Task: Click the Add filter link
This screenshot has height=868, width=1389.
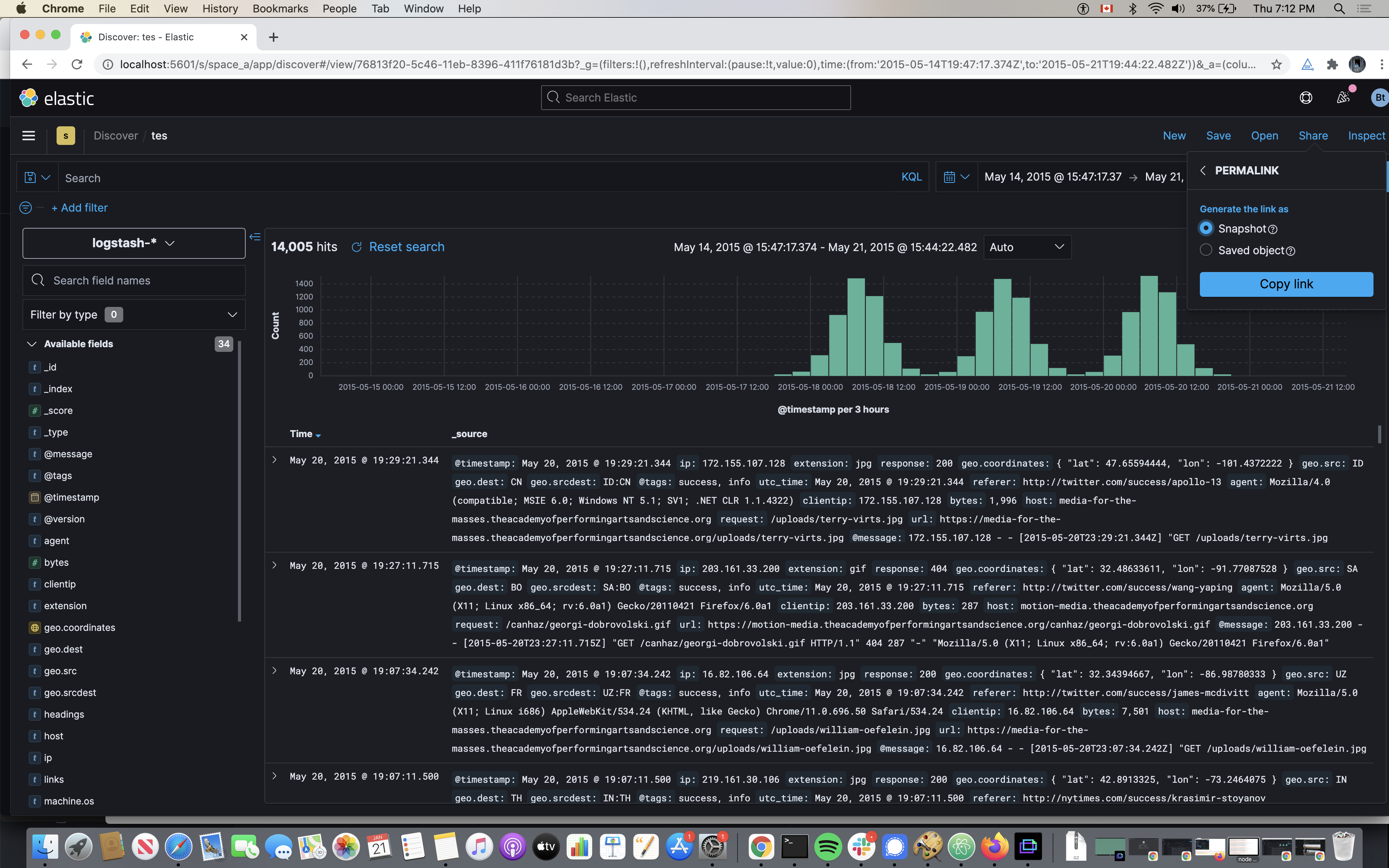Action: (80, 208)
